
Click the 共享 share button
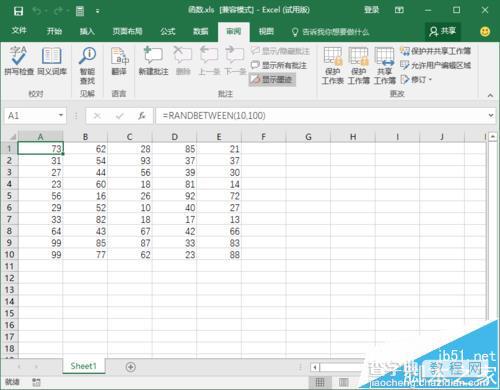pyautogui.click(x=443, y=31)
